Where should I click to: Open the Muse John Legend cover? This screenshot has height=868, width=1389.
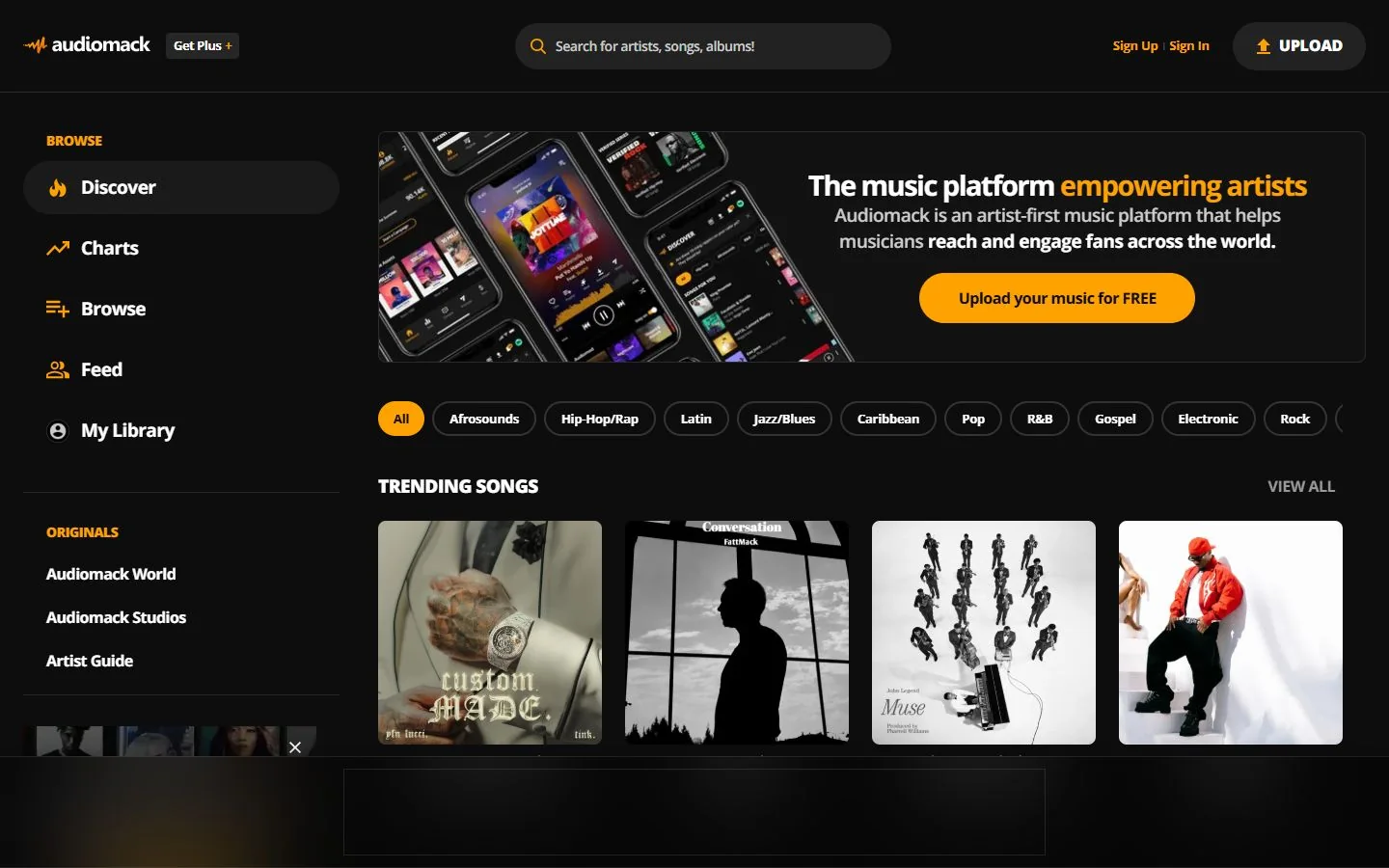[984, 633]
